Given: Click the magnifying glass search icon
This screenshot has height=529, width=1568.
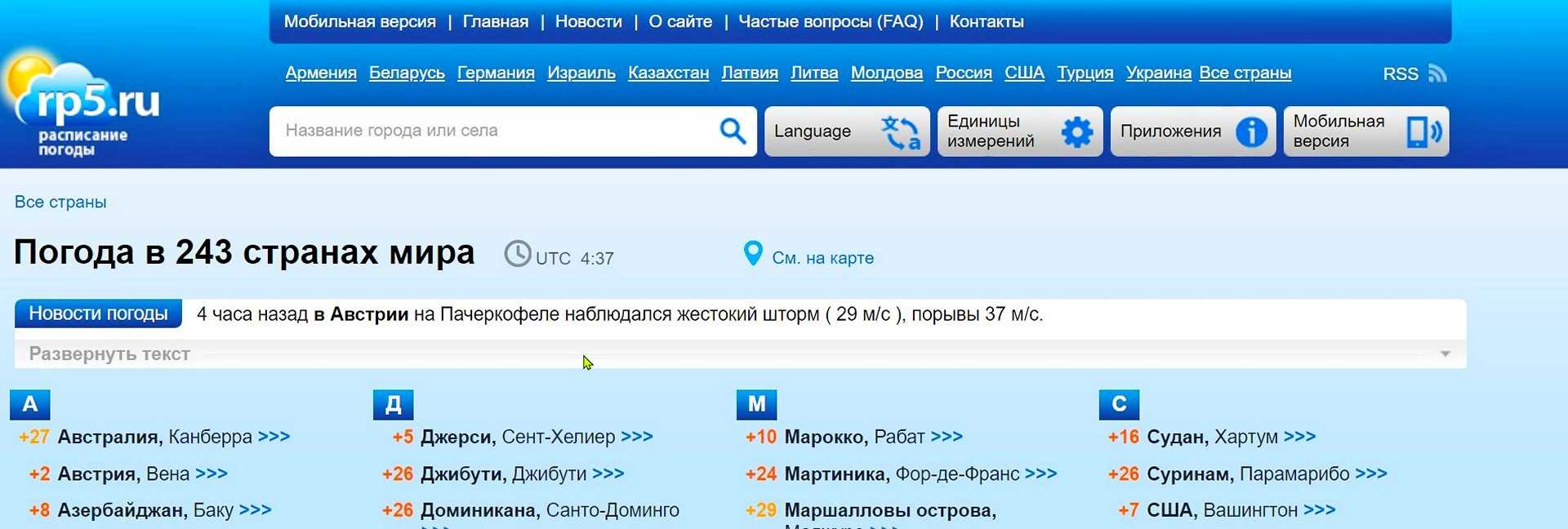Looking at the screenshot, I should (x=732, y=131).
